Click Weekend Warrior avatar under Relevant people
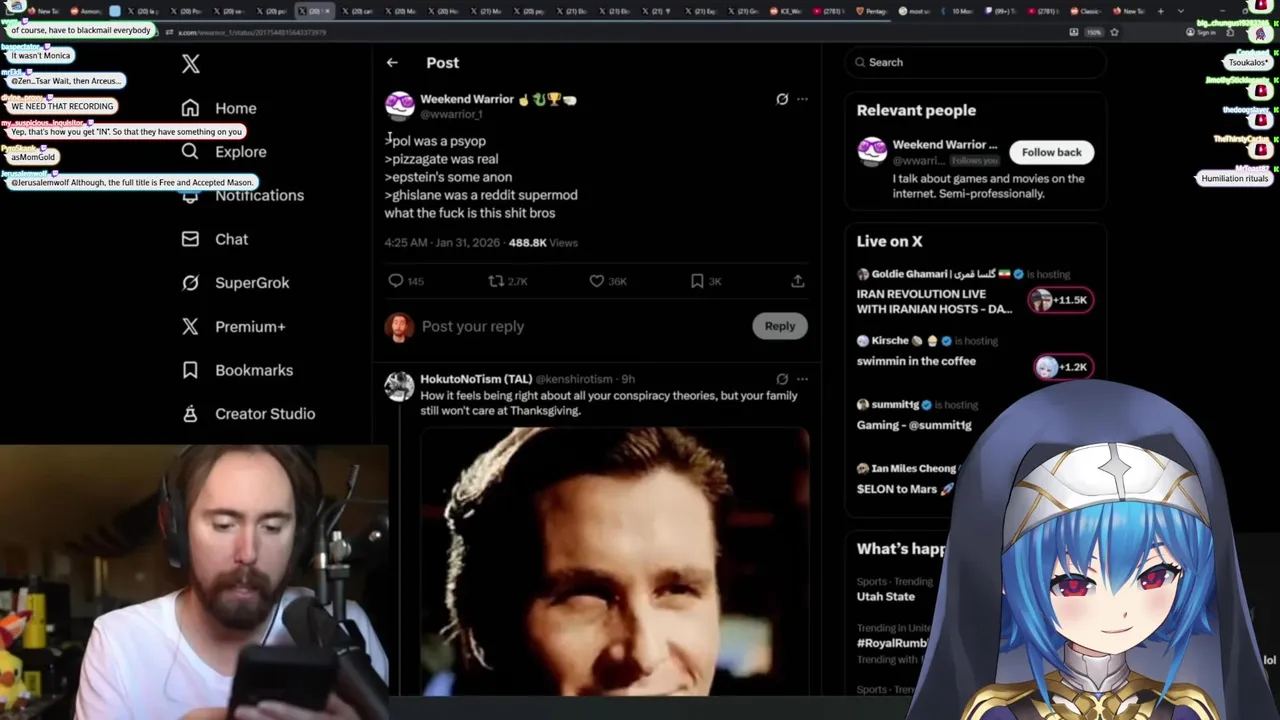Image resolution: width=1280 pixels, height=720 pixels. click(872, 152)
